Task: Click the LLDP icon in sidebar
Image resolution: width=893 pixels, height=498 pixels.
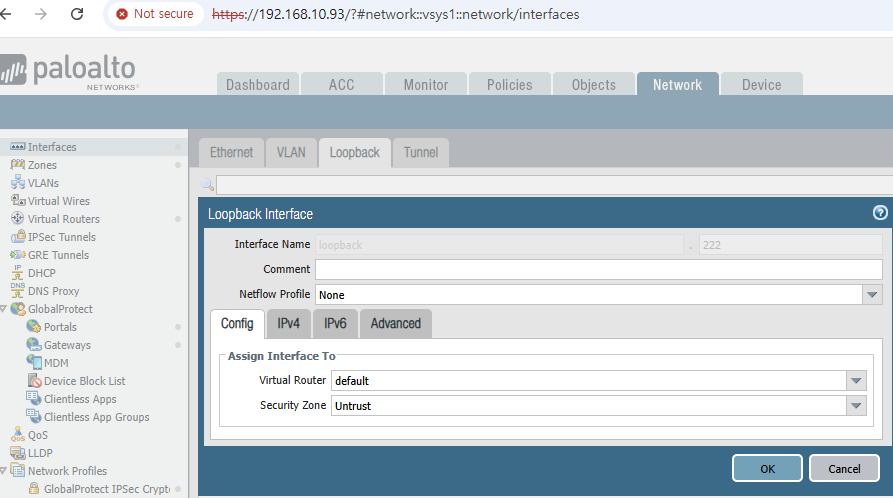Action: [18, 453]
